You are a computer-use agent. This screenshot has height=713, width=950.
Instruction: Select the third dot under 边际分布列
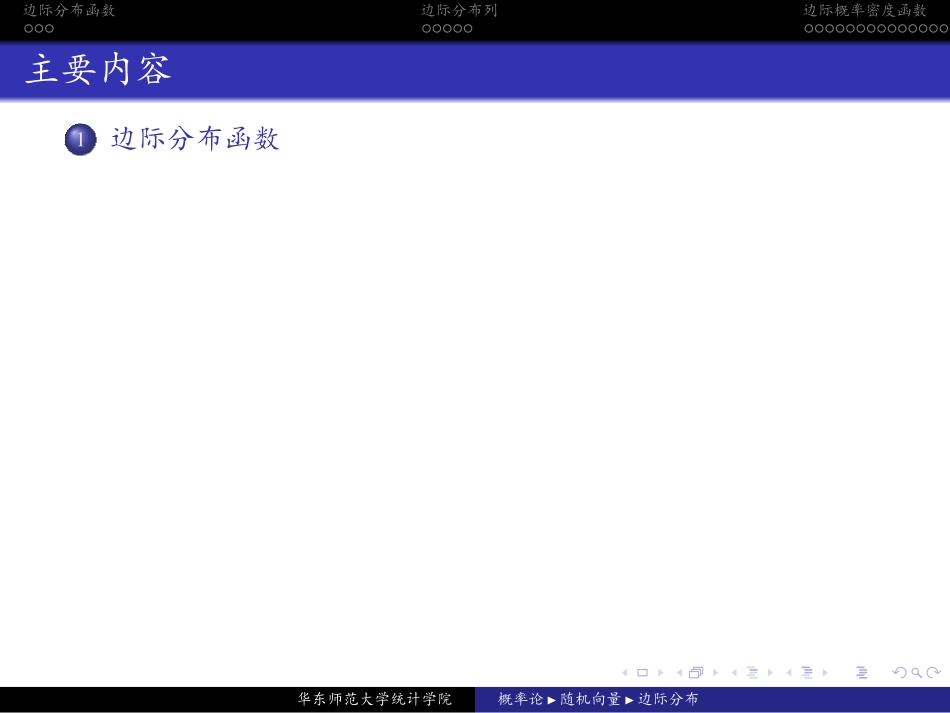447,29
